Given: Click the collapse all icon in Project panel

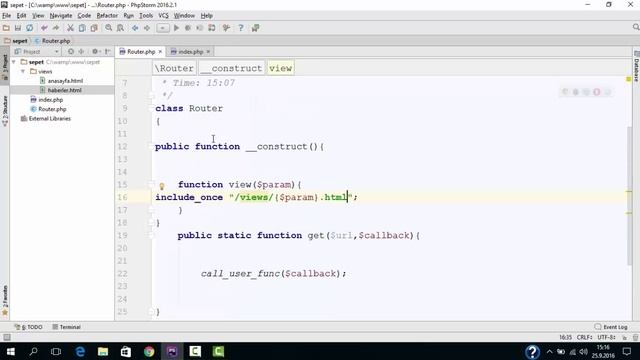Looking at the screenshot, I should click(x=81, y=51).
